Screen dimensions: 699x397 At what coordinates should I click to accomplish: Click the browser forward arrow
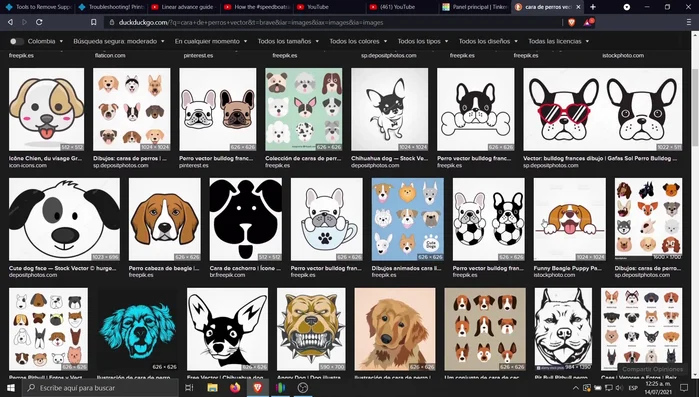click(25, 22)
